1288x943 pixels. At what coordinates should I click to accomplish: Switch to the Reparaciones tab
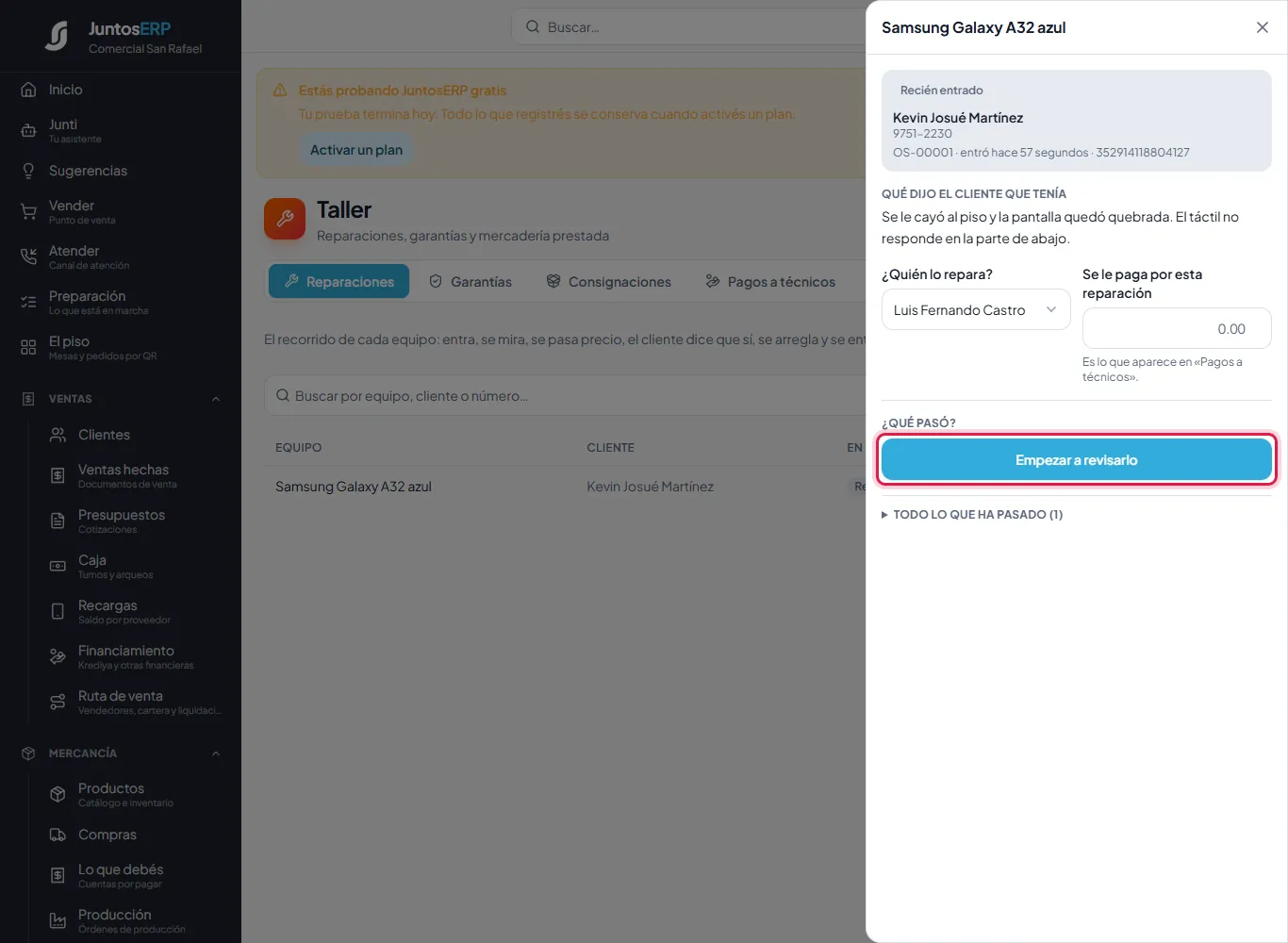click(339, 281)
